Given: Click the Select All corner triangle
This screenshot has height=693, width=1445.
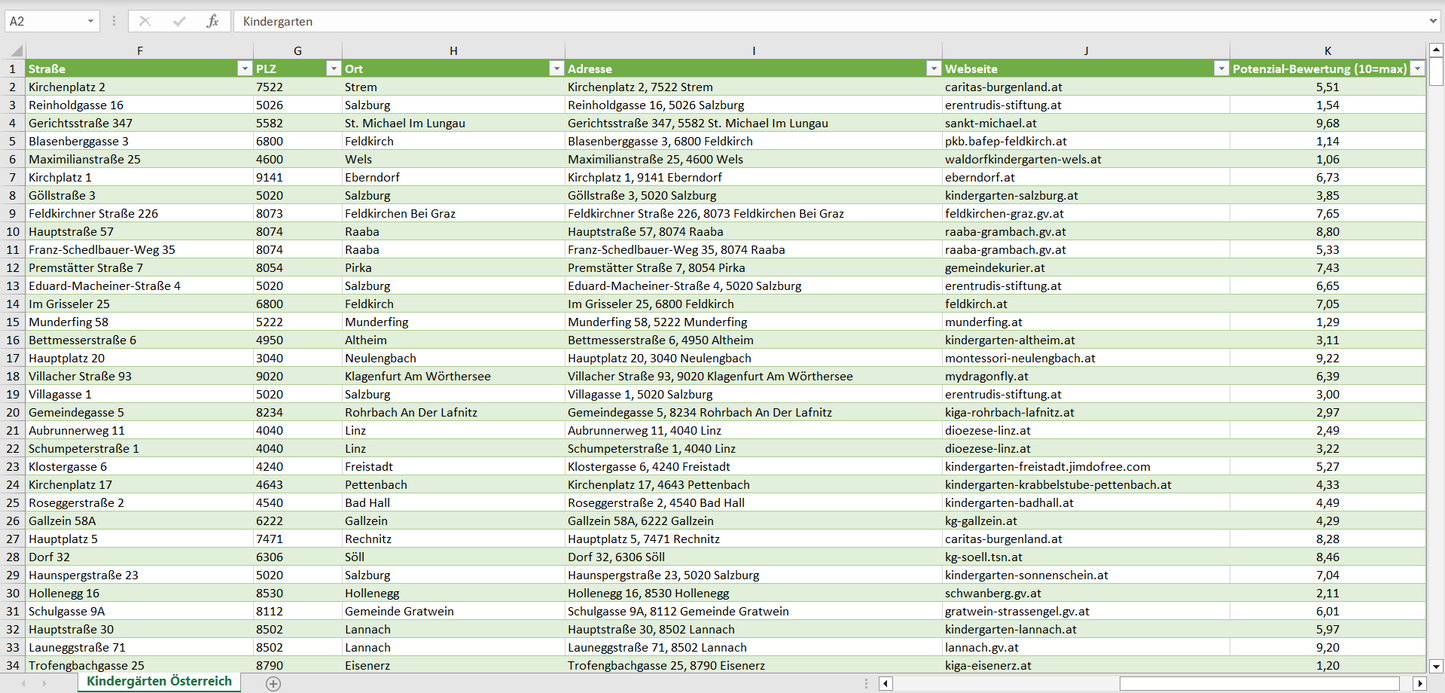Looking at the screenshot, I should [13, 51].
